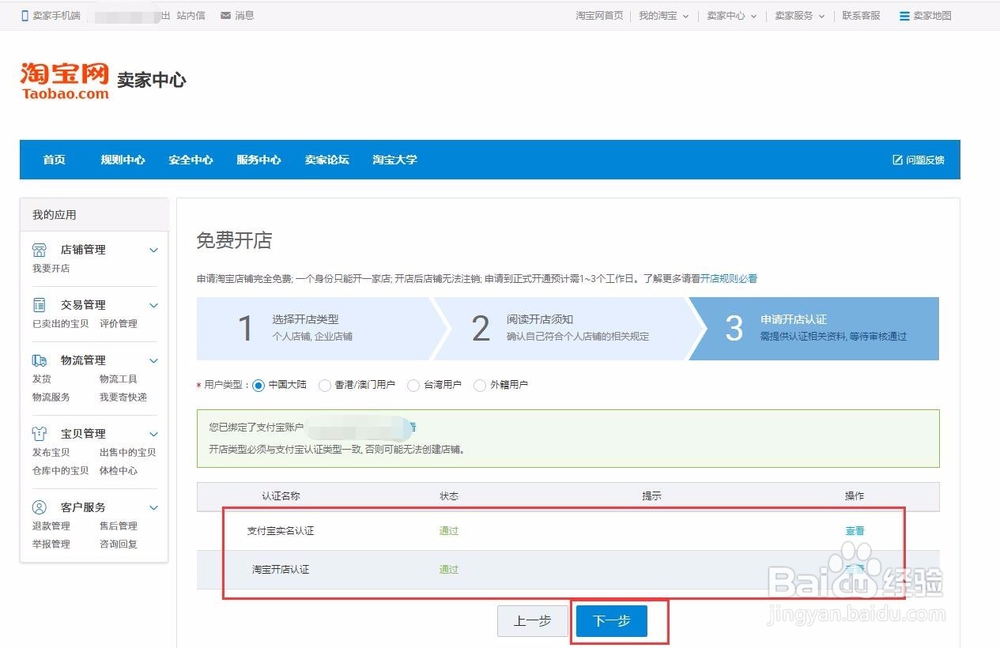This screenshot has width=1000, height=648.
Task: Collapse the 交易管理 section chevron
Action: (x=154, y=306)
